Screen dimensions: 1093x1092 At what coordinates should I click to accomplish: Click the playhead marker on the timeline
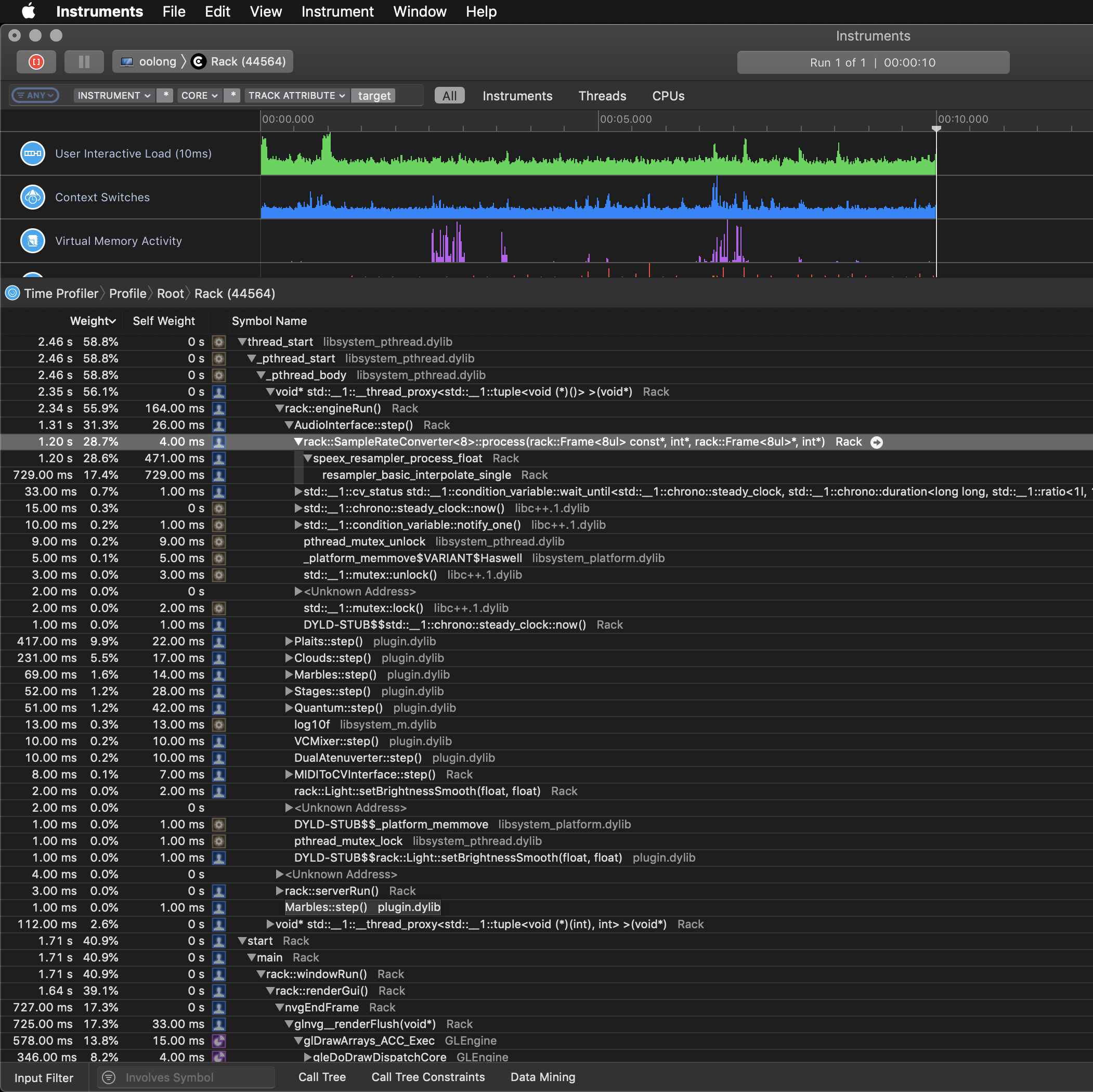point(936,128)
